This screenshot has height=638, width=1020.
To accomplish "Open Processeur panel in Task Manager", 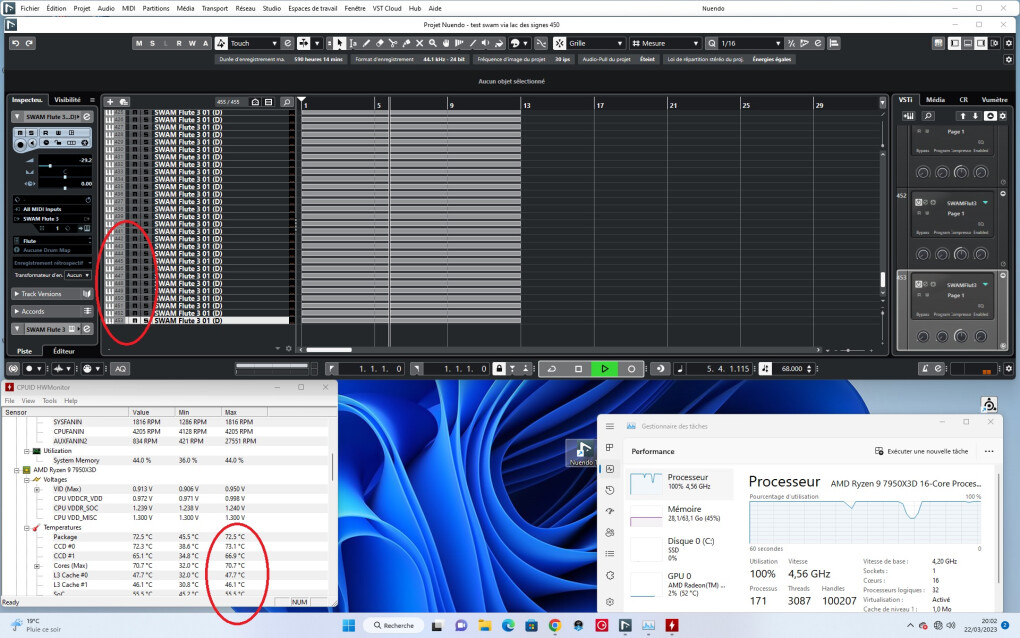I will 680,482.
